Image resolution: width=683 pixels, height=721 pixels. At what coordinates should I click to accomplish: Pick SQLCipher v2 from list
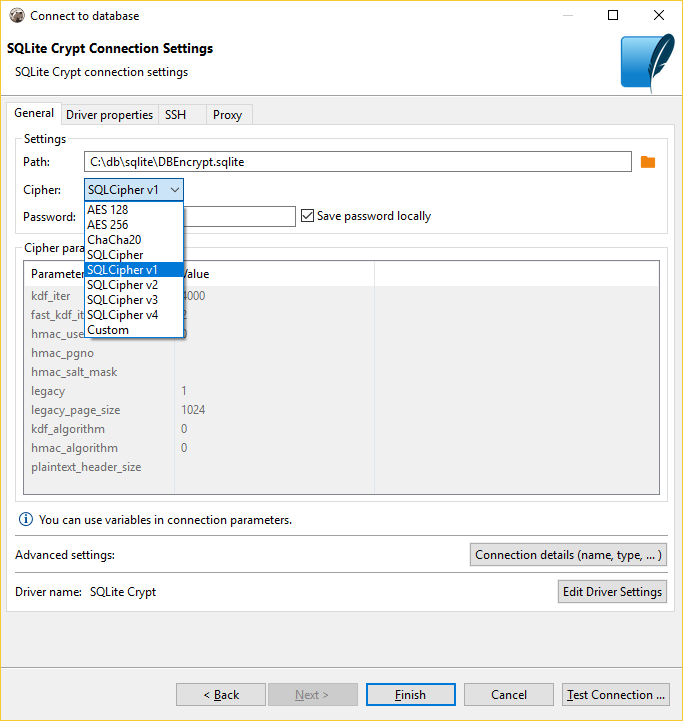click(x=134, y=285)
